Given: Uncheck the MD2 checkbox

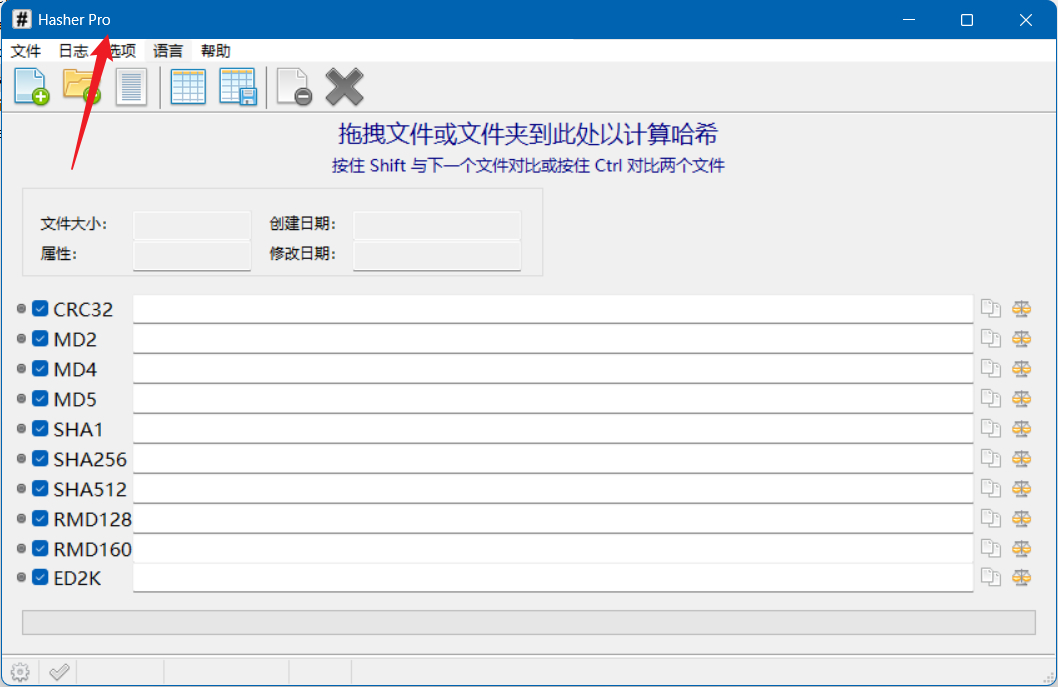Looking at the screenshot, I should pos(40,338).
